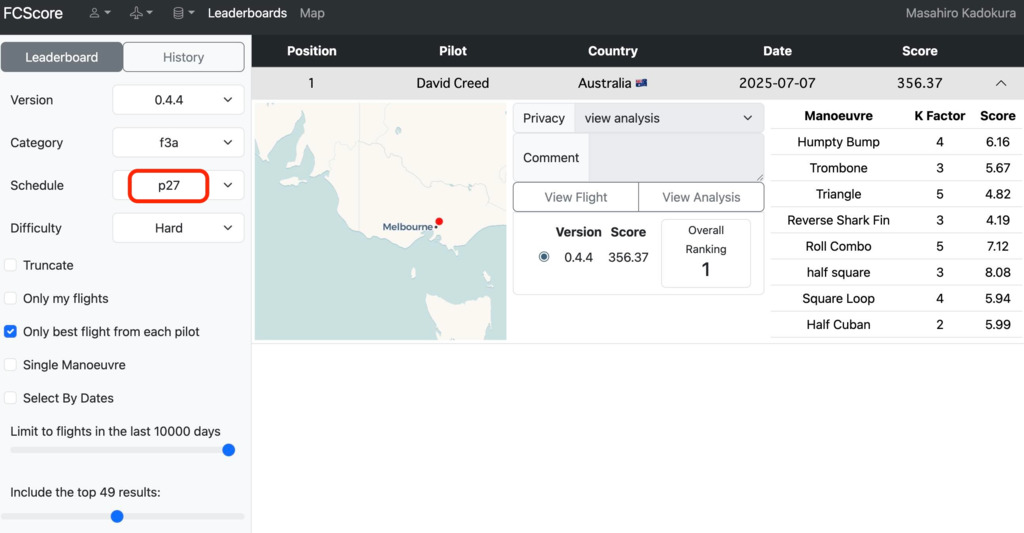This screenshot has height=533, width=1024.
Task: Enable the Single Manoeuvre checkbox
Action: (x=10, y=364)
